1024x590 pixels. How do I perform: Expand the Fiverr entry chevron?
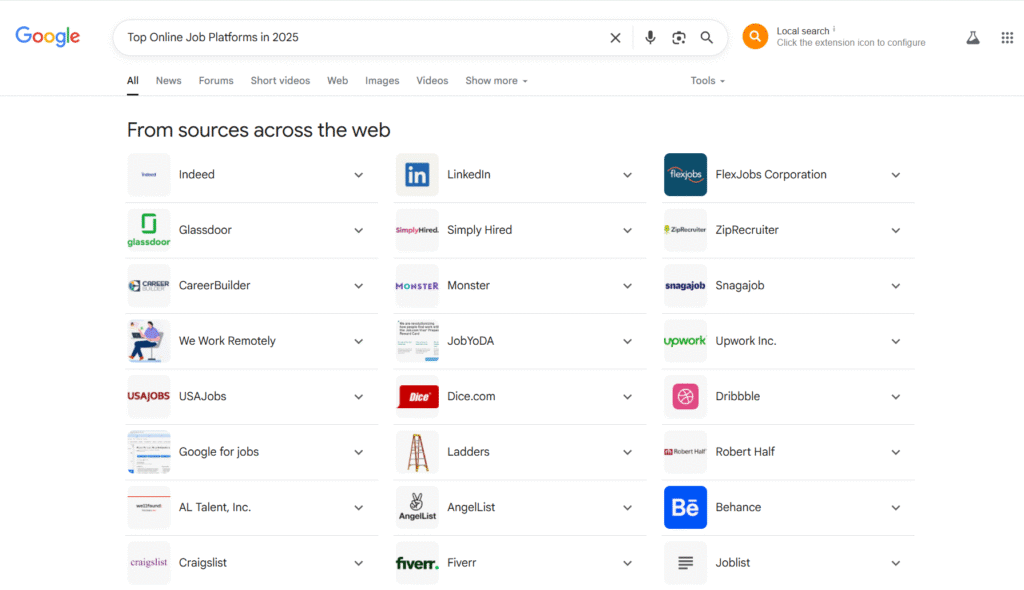pos(627,563)
